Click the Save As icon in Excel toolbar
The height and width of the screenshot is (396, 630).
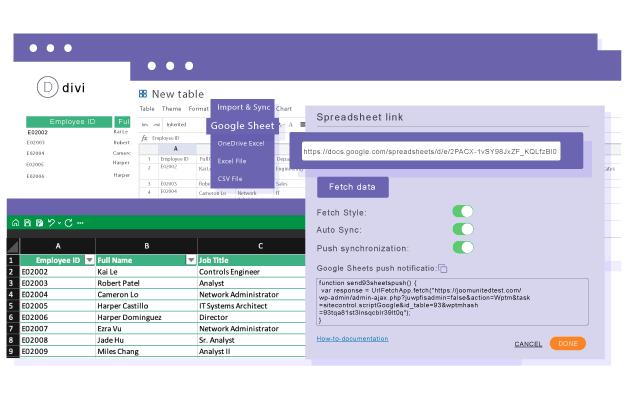tap(39, 223)
